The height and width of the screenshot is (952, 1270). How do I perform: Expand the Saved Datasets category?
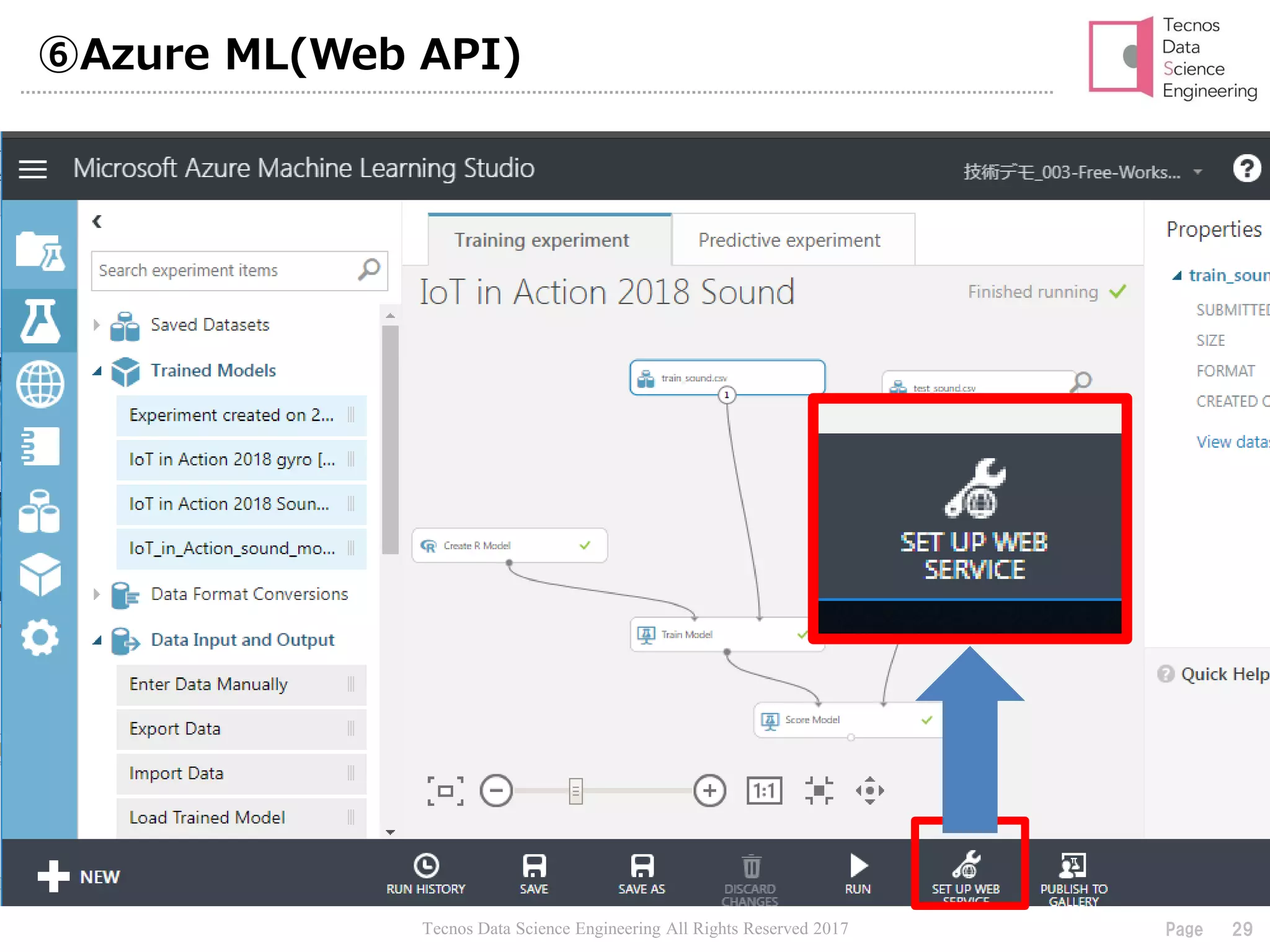pos(96,325)
